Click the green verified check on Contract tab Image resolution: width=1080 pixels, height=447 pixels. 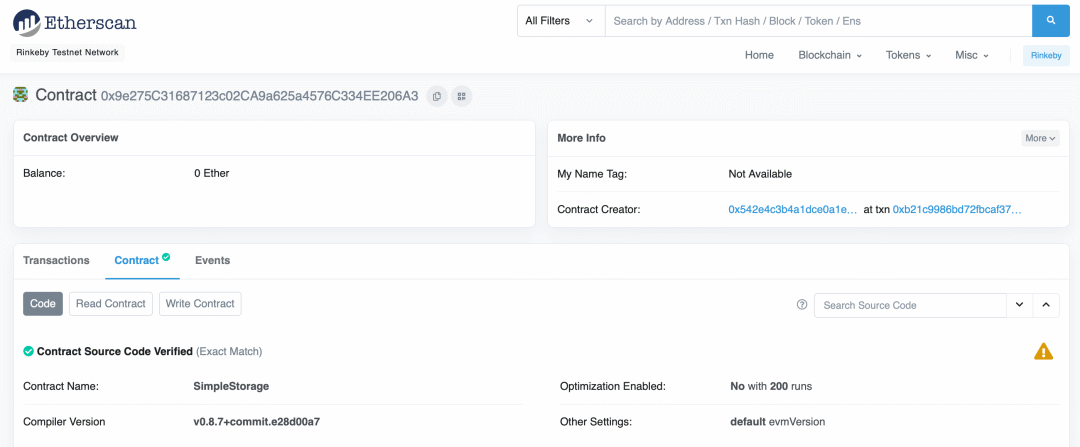click(x=166, y=258)
